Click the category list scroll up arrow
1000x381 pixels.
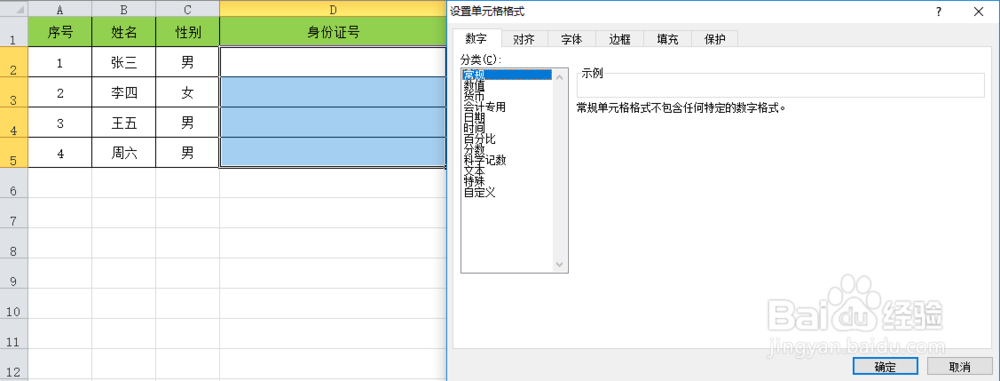tap(560, 77)
